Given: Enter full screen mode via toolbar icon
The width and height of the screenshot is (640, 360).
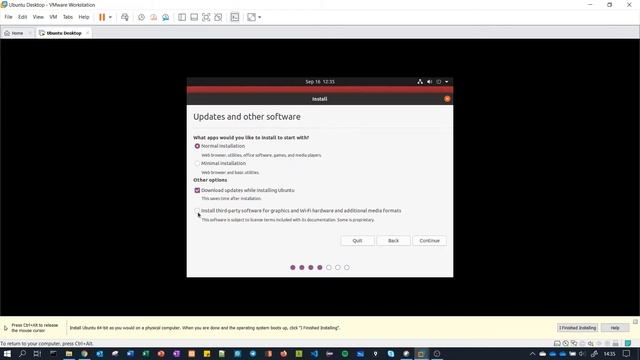Looking at the screenshot, I should click(x=206, y=17).
